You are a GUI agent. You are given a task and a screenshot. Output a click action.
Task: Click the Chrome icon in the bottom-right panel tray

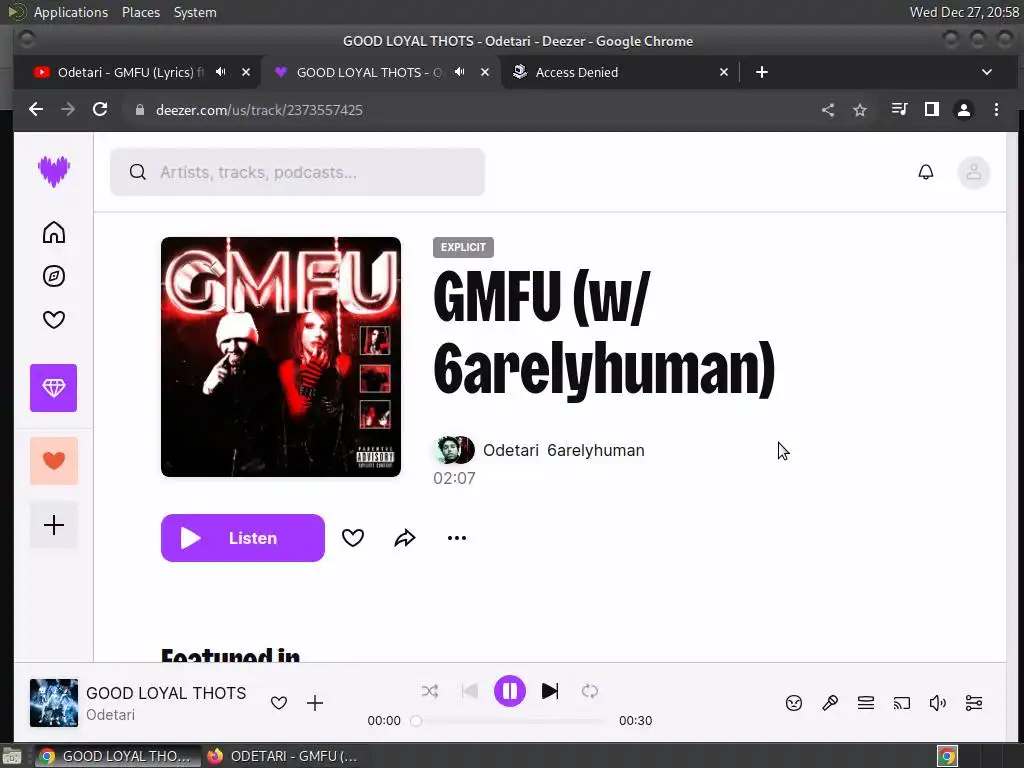point(947,756)
